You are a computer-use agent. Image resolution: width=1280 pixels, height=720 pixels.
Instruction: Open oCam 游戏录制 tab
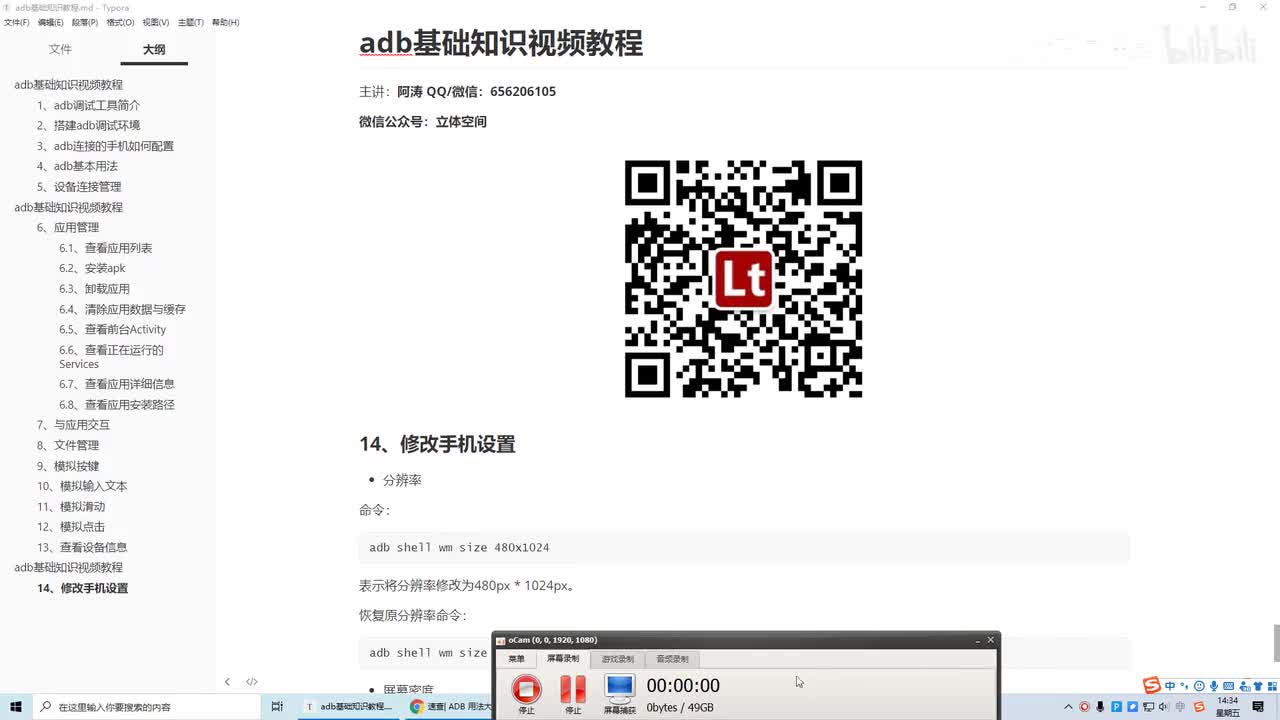pyautogui.click(x=617, y=659)
